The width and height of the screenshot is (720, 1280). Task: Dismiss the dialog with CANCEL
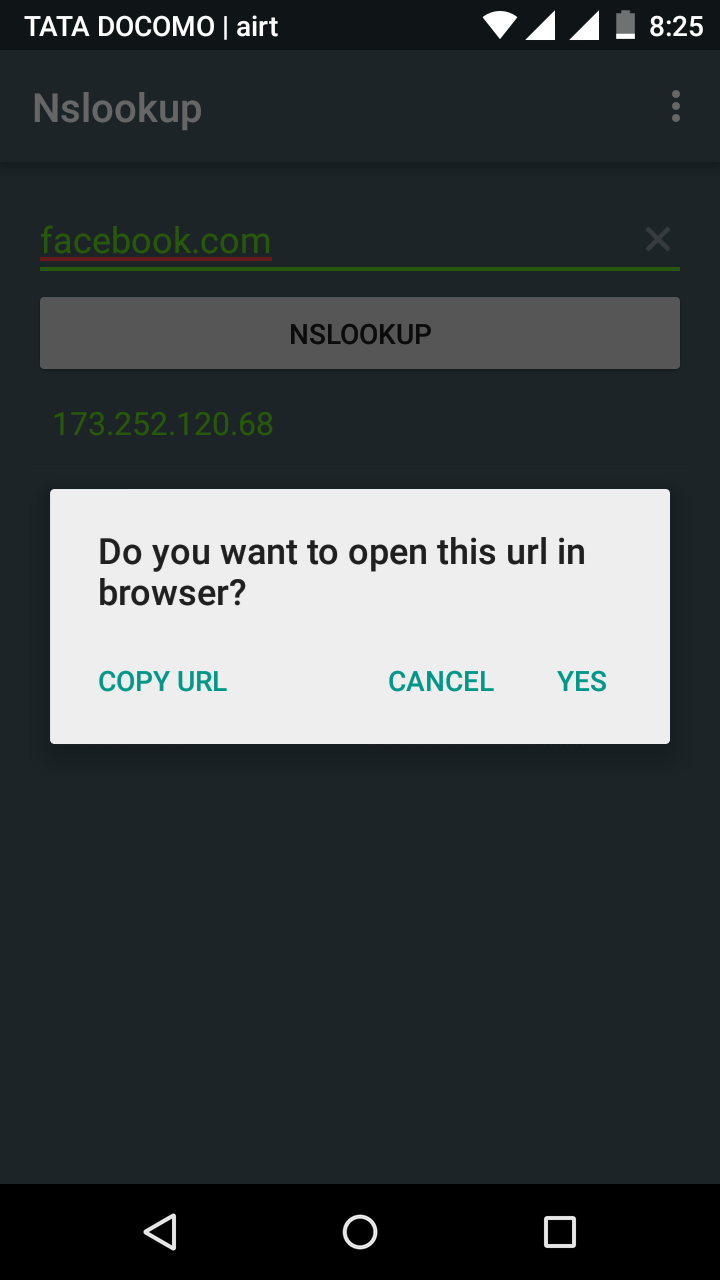tap(441, 681)
